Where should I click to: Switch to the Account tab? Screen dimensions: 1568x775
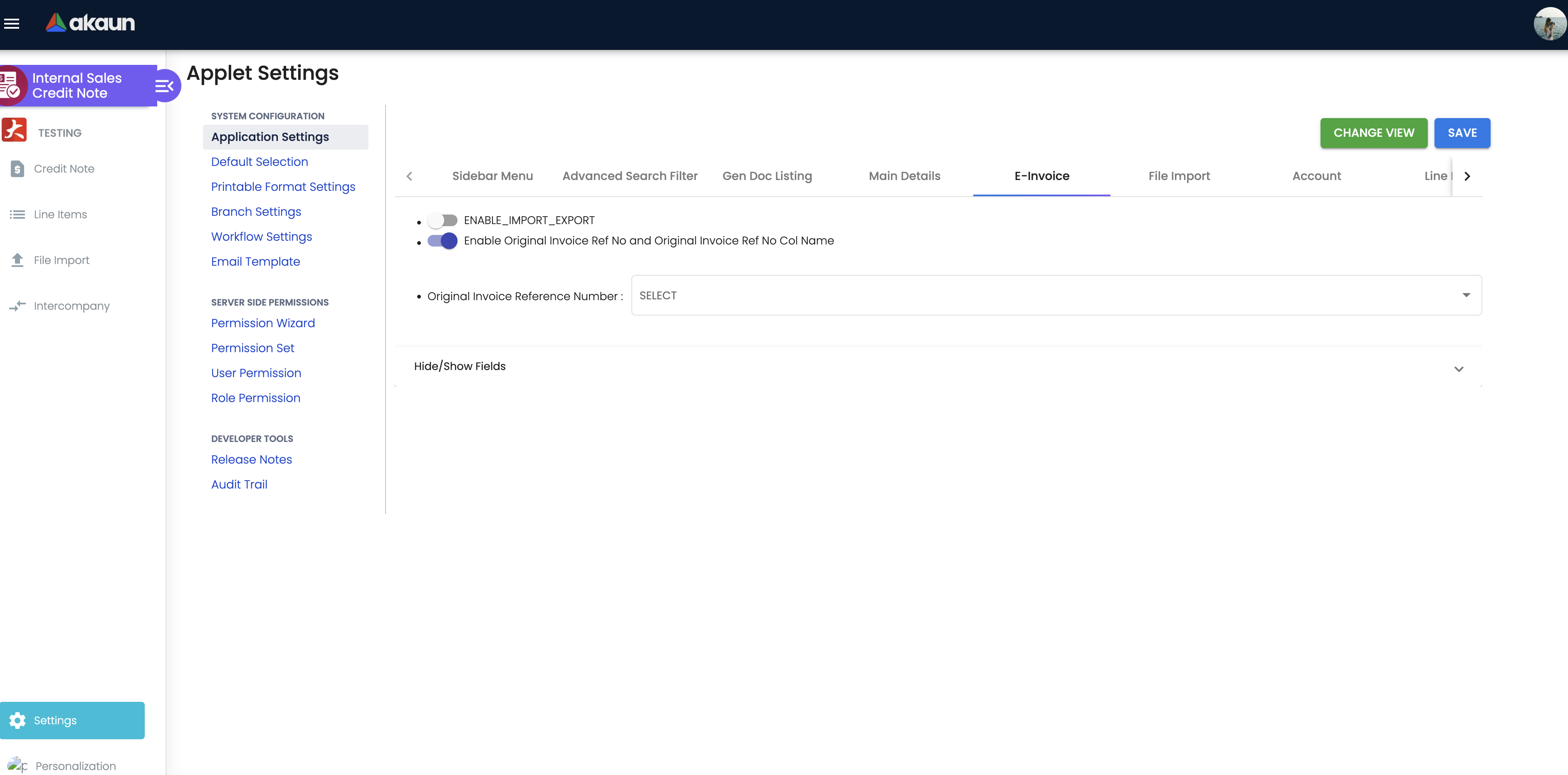[x=1317, y=176]
